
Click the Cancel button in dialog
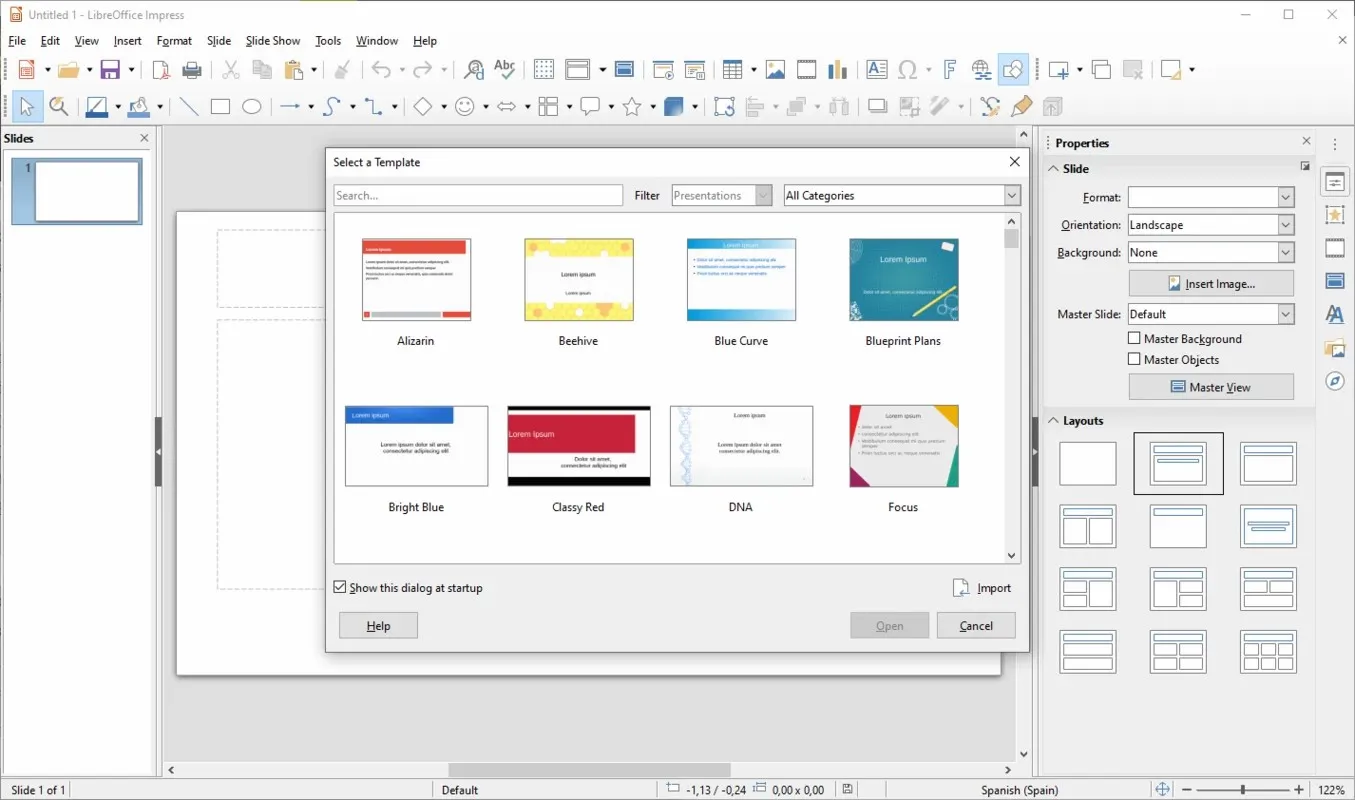[976, 626]
